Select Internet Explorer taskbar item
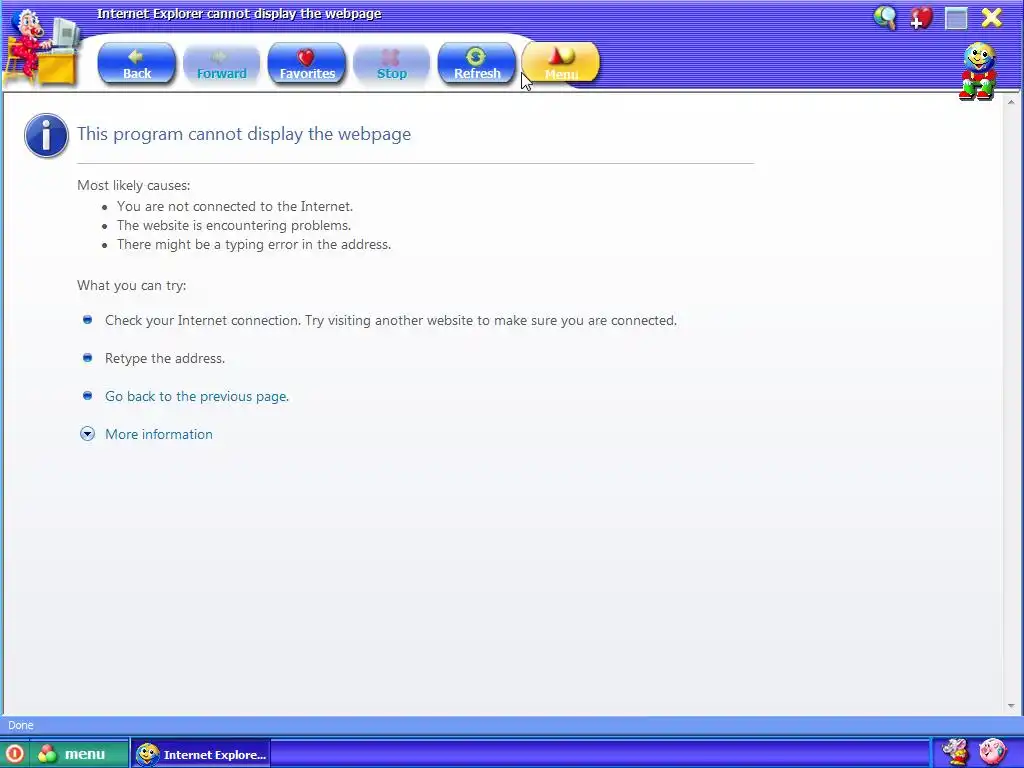1024x768 pixels. click(201, 754)
